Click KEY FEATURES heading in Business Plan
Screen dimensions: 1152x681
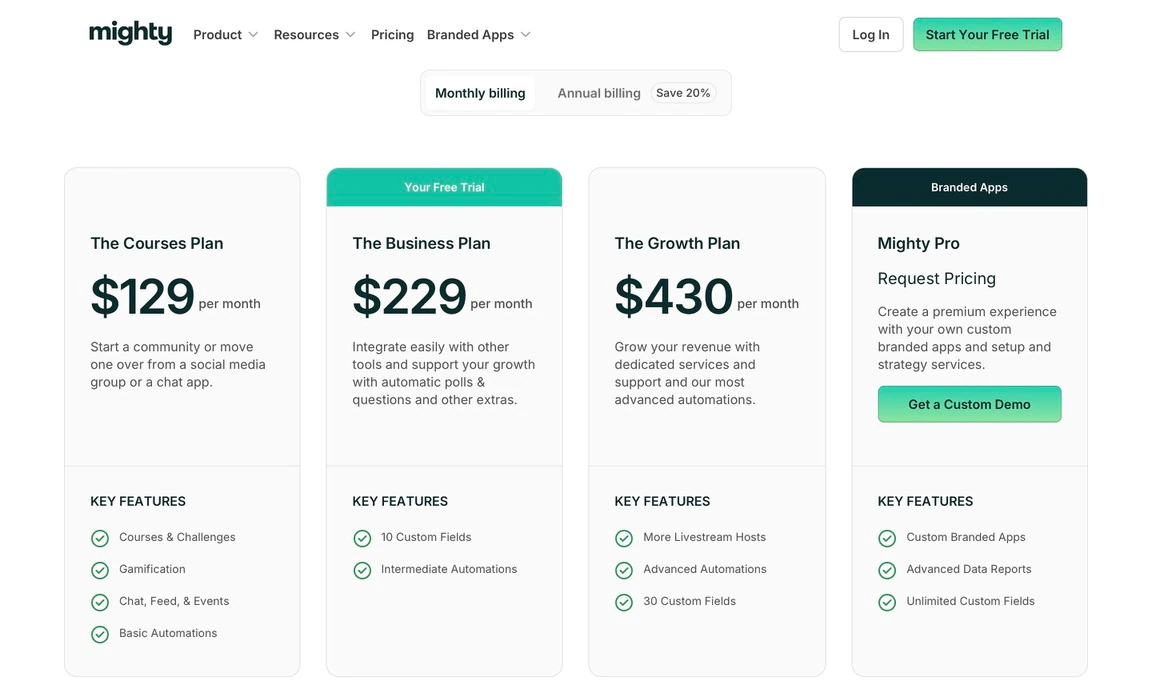(x=400, y=501)
